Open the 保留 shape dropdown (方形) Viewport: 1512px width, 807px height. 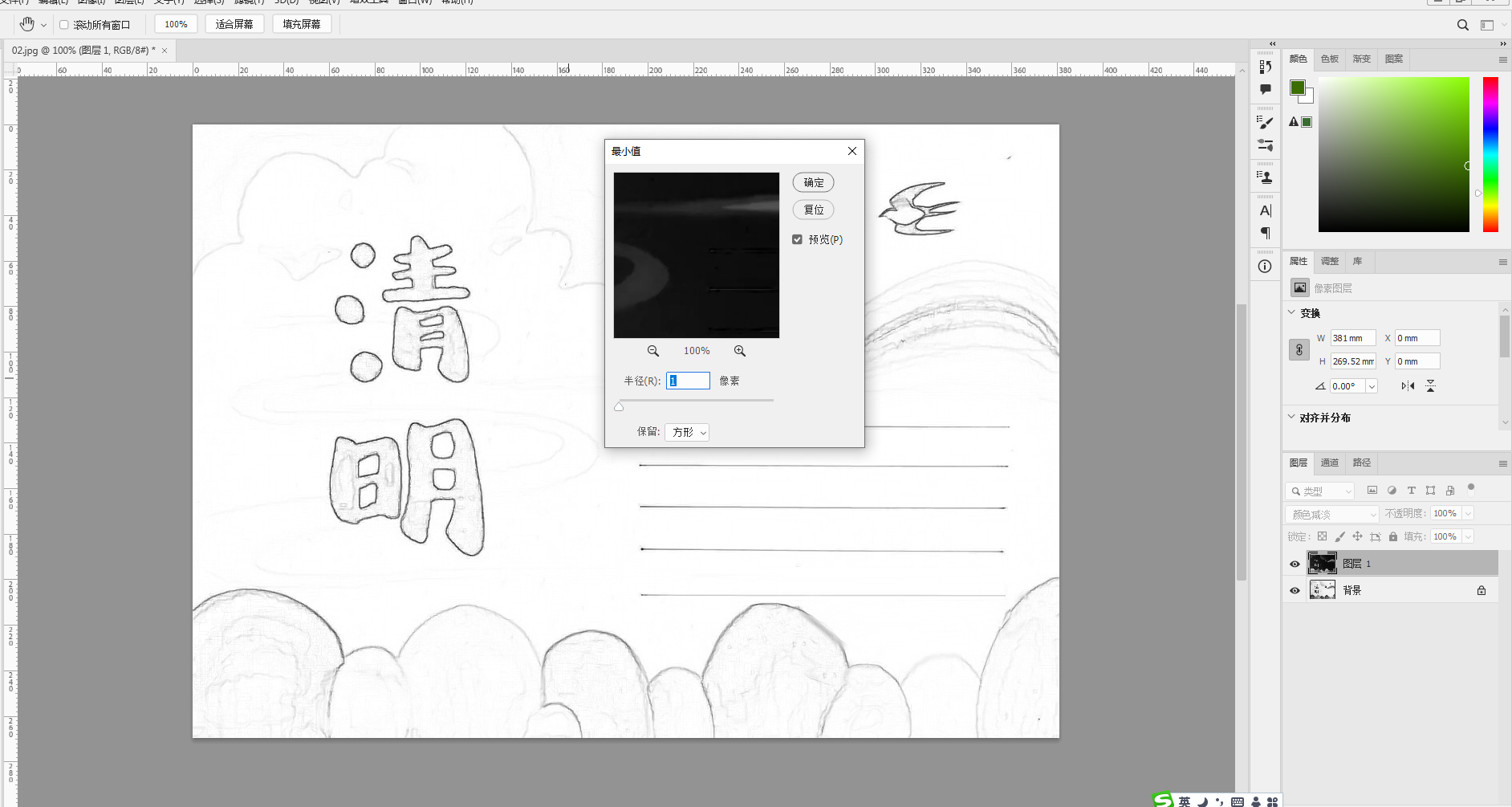(688, 432)
